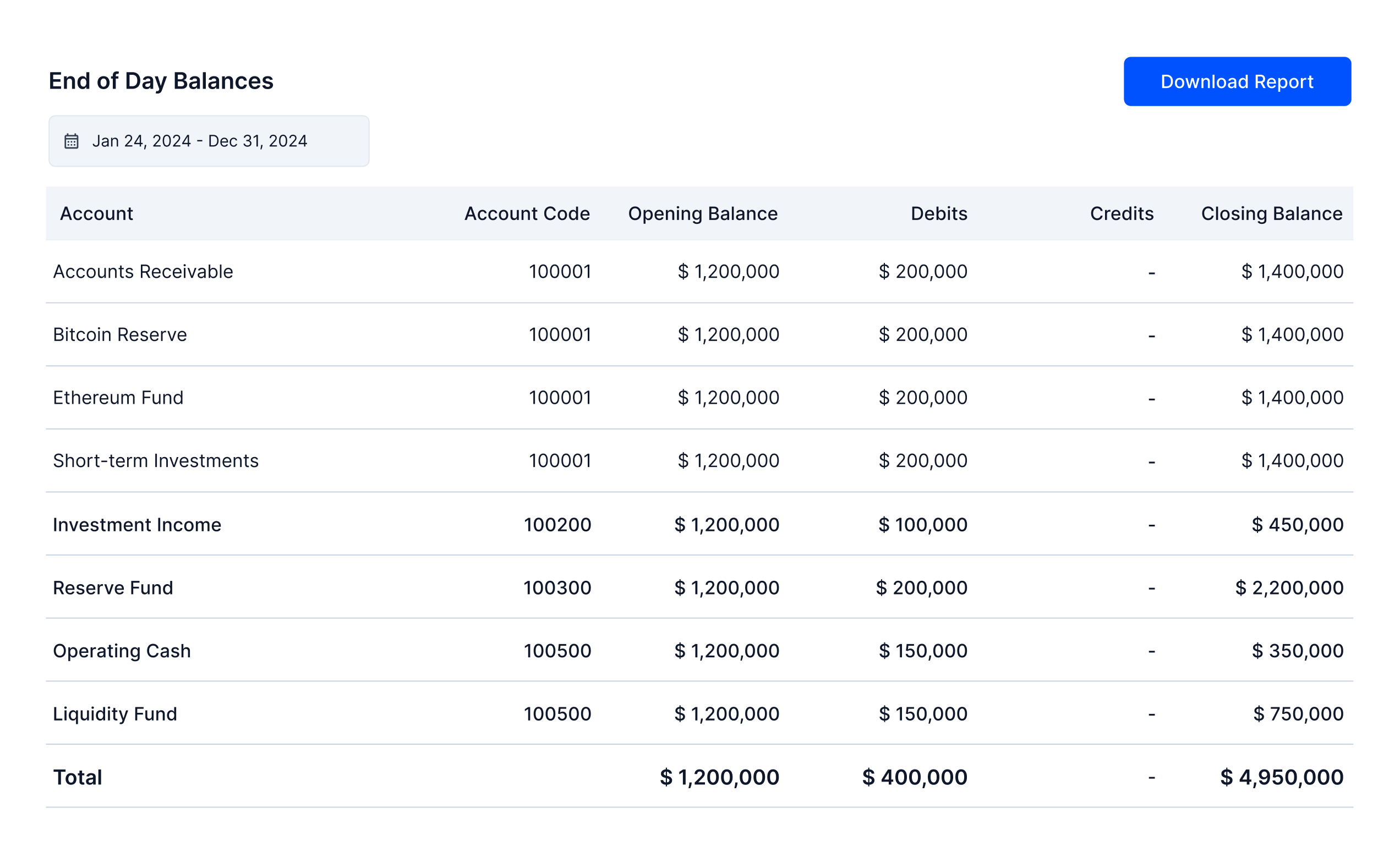Select the Bitcoin Reserve account

(x=120, y=334)
